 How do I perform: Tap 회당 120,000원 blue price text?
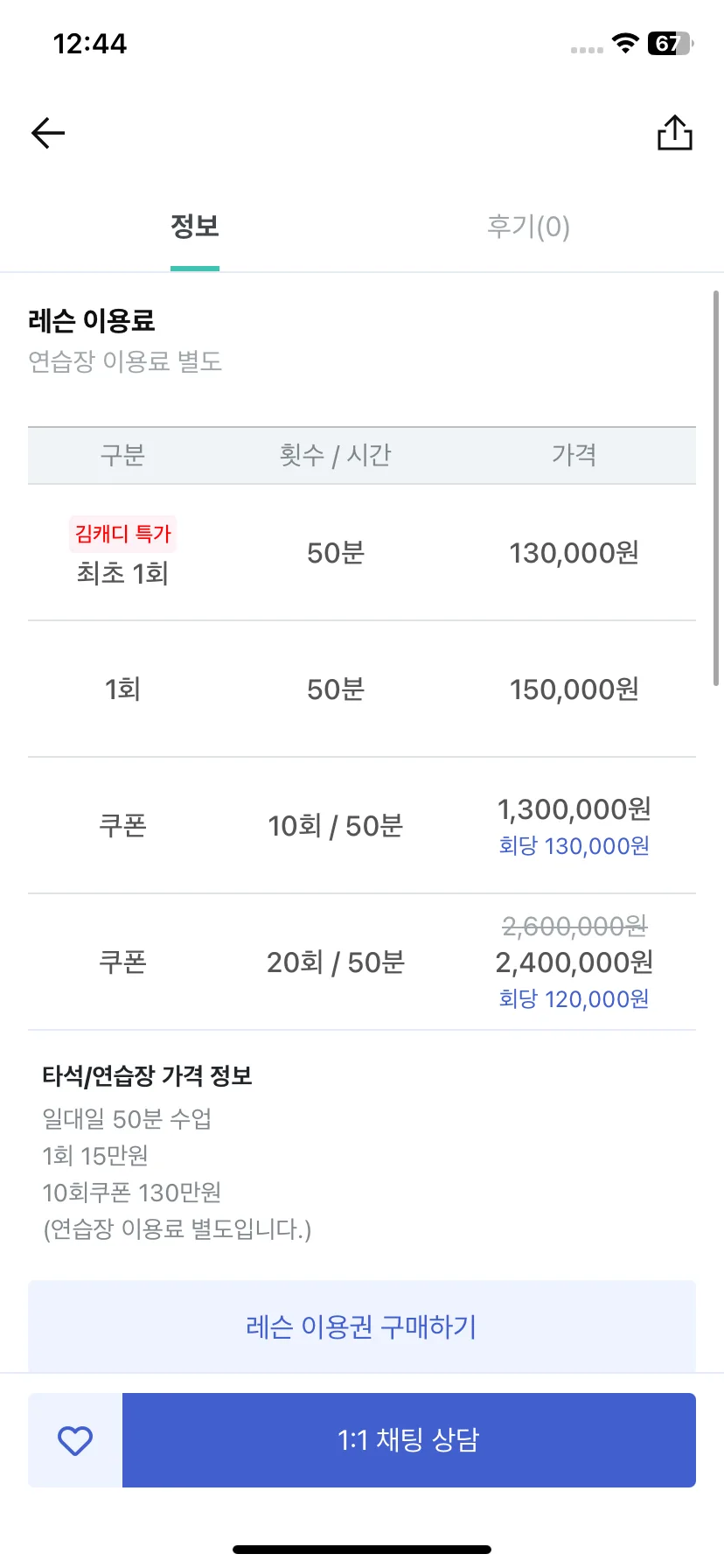point(574,999)
